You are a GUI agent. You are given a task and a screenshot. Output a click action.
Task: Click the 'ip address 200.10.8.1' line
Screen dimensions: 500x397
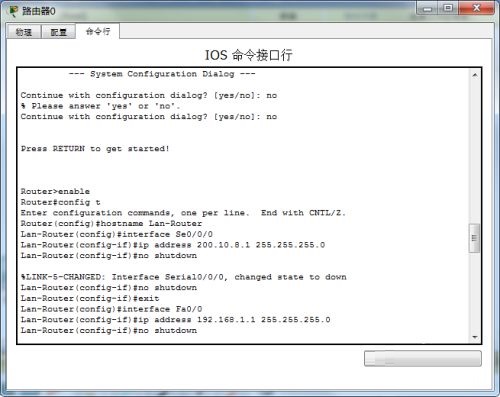tap(173, 245)
